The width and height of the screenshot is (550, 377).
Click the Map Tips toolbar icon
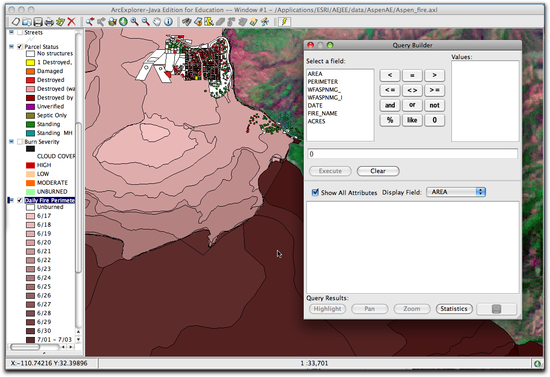254,22
